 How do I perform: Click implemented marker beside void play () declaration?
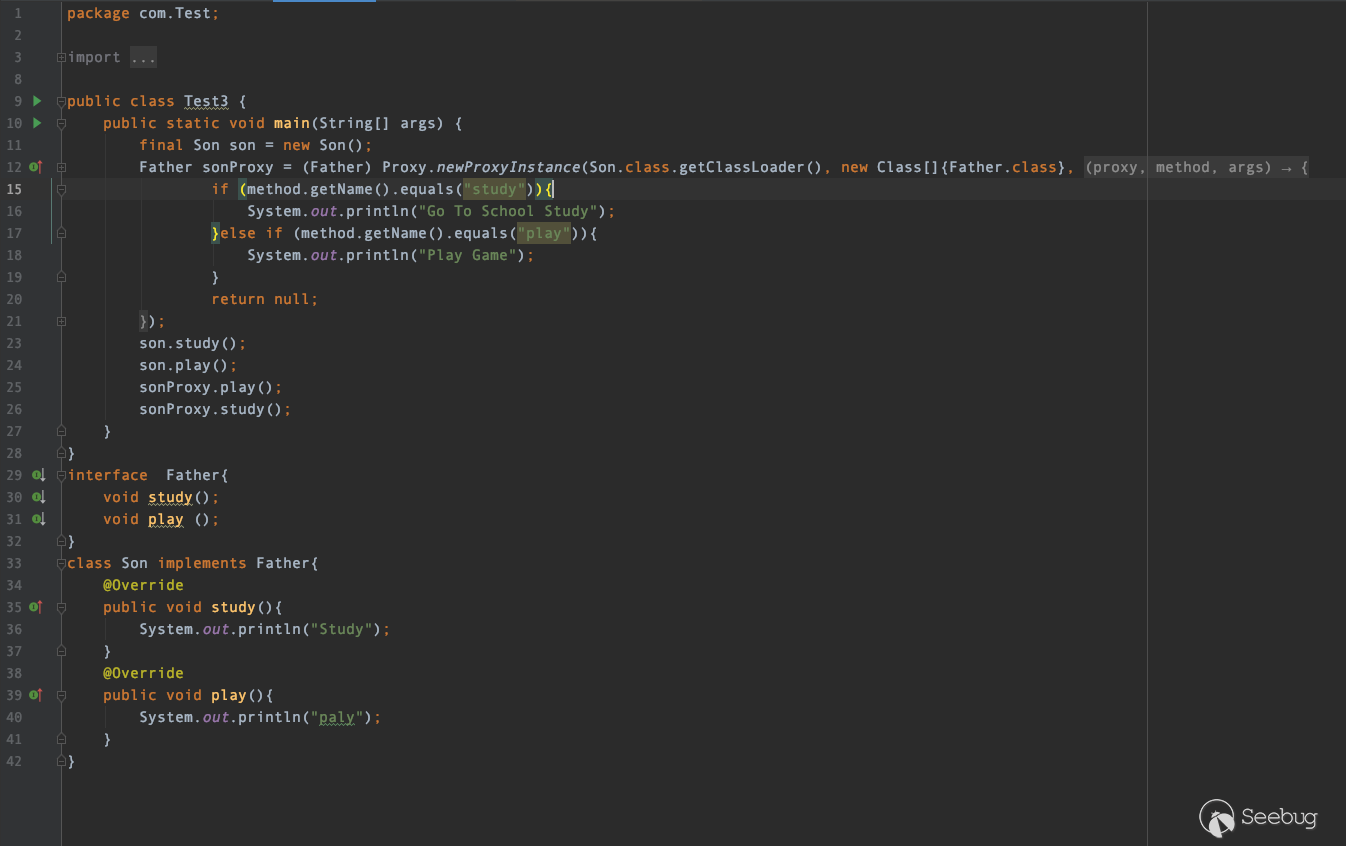tap(38, 519)
